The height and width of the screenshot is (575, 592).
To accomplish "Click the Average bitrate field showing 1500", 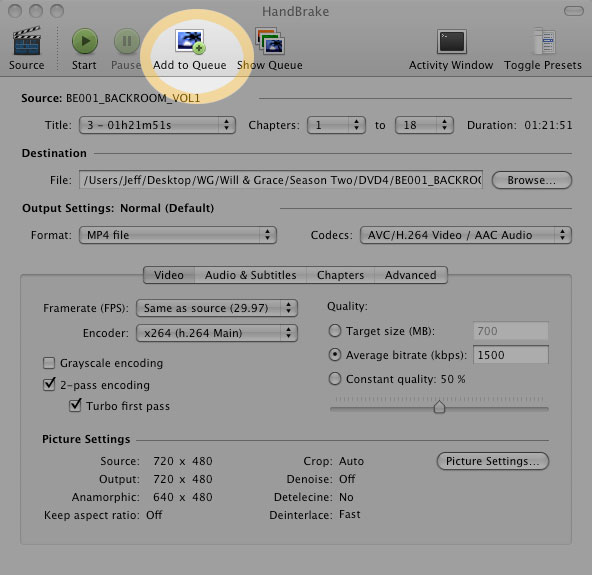I will coord(511,355).
